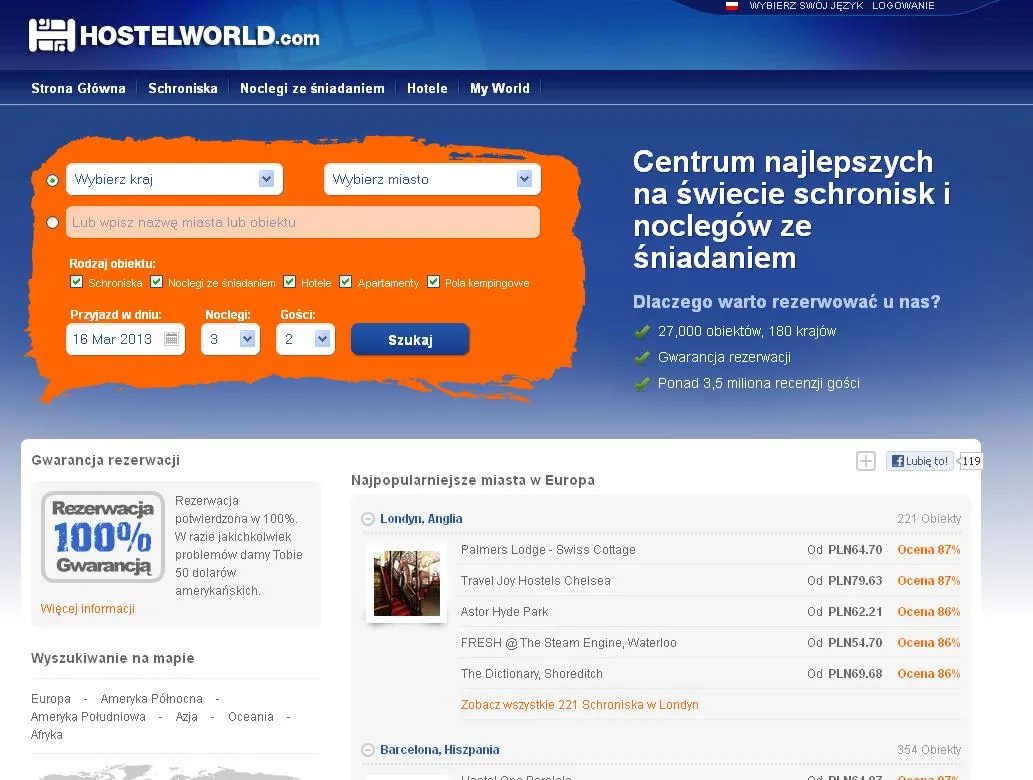Screen dimensions: 1033x780
Task: Select the country/city radio button
Action: click(53, 181)
